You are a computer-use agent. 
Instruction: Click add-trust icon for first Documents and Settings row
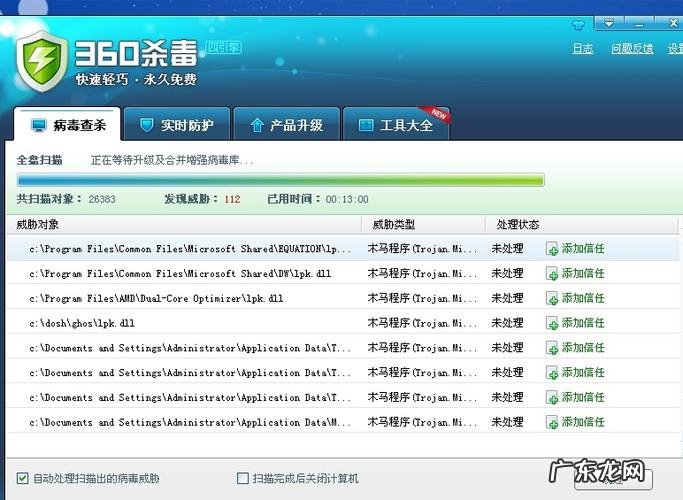[x=552, y=348]
